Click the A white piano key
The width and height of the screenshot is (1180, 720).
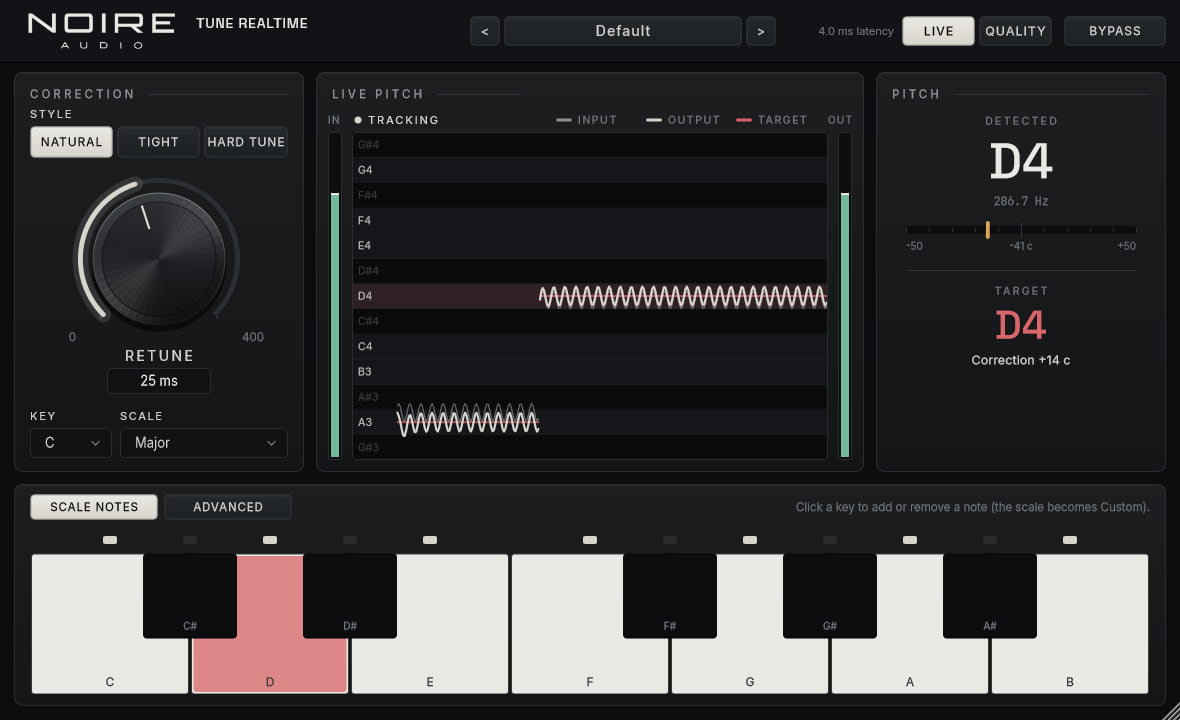tap(910, 666)
